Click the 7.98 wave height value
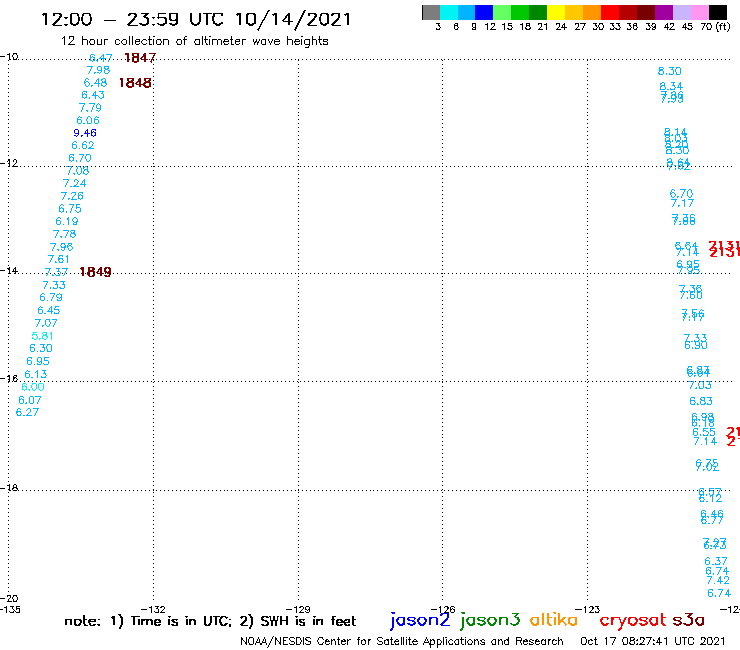This screenshot has width=740, height=650. 98,70
